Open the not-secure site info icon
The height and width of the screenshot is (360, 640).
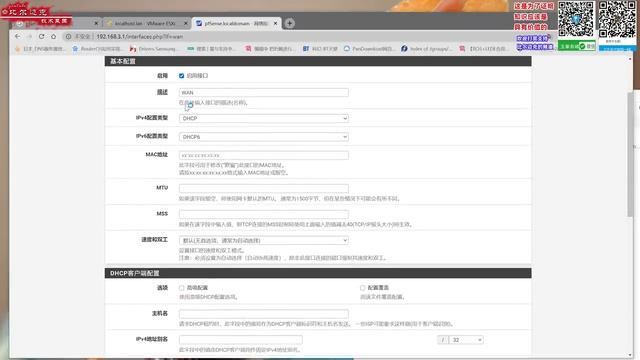(69, 36)
